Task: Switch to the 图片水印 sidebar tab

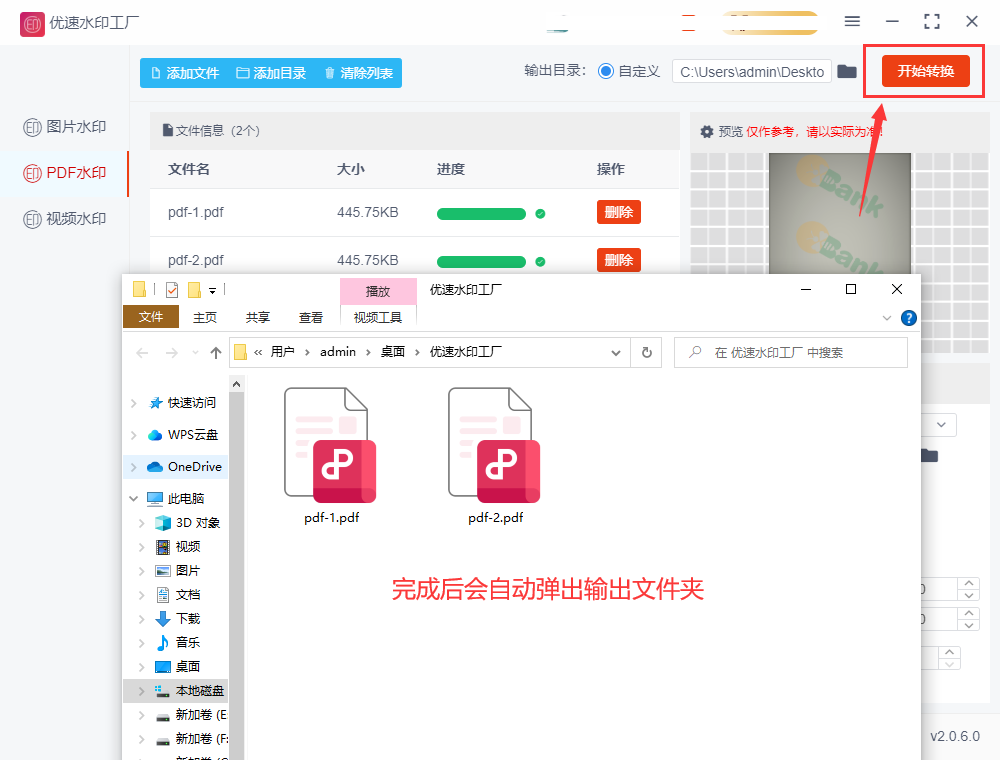Action: coord(64,127)
